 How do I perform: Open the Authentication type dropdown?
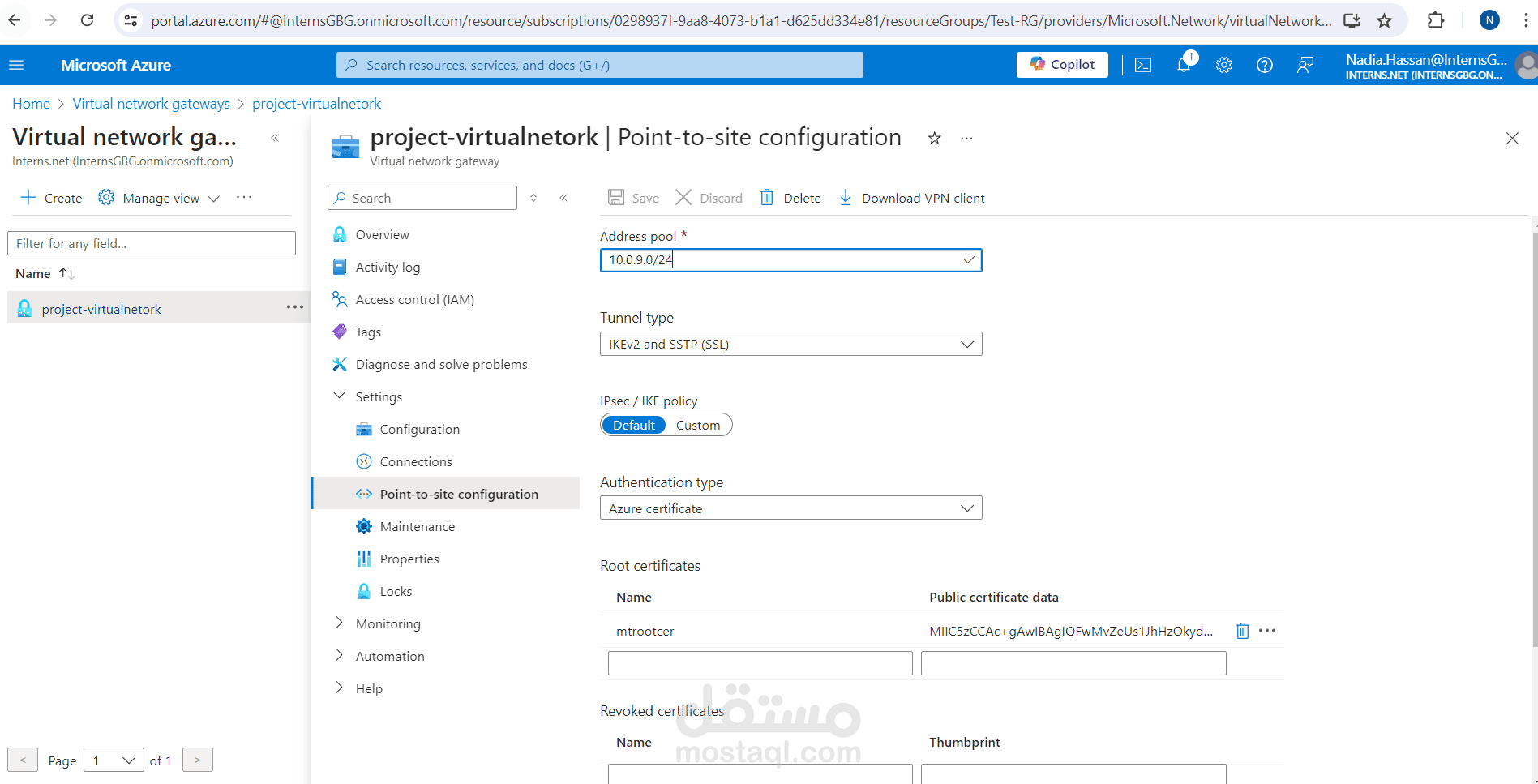click(790, 508)
